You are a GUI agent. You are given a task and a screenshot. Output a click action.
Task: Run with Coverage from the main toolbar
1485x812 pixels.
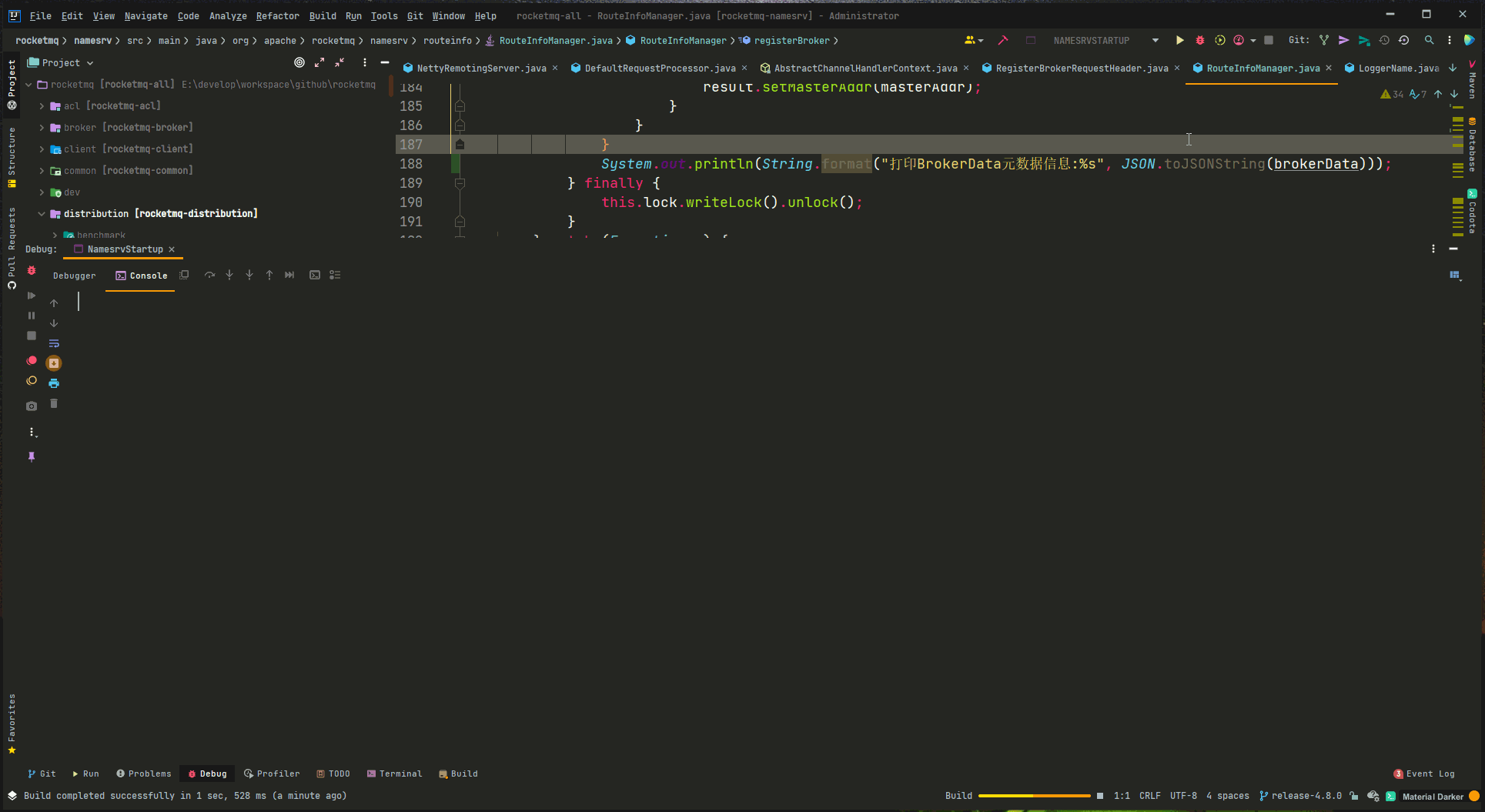point(1219,40)
